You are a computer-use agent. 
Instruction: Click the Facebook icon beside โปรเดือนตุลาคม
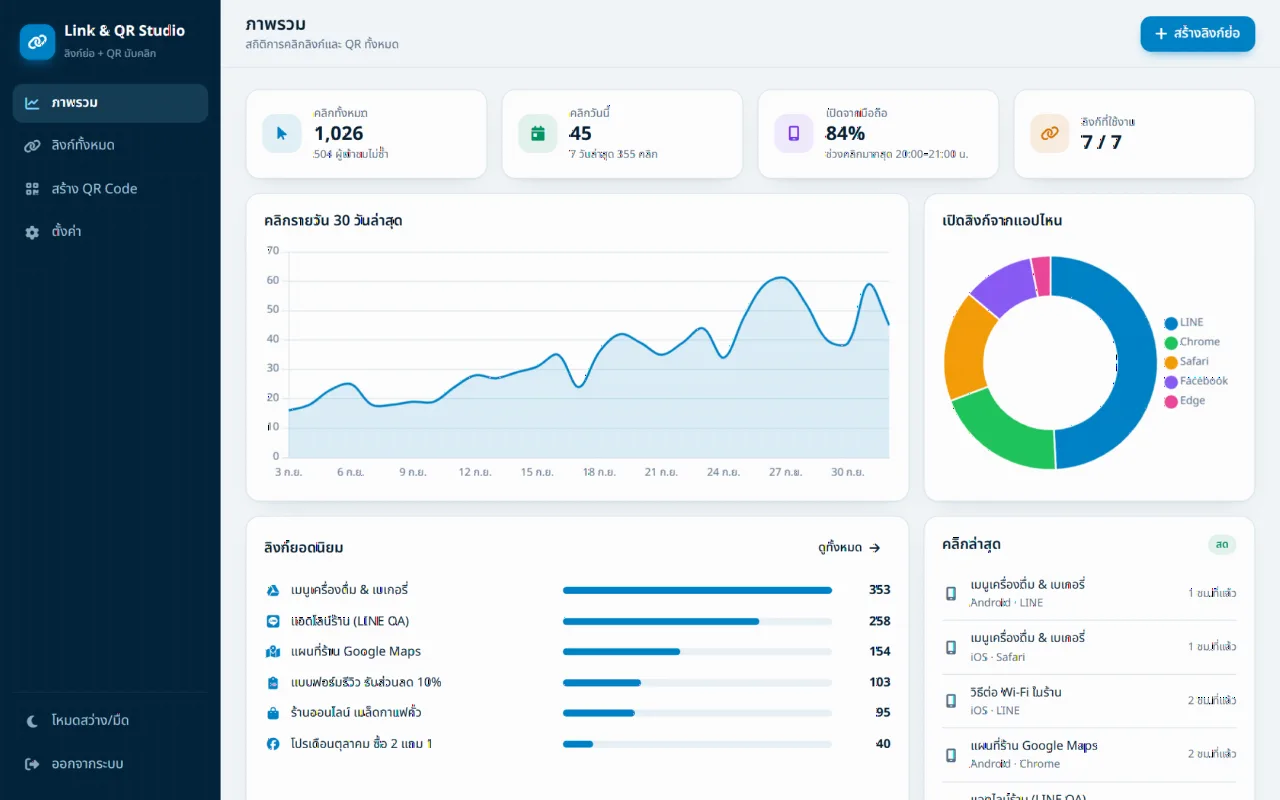273,744
